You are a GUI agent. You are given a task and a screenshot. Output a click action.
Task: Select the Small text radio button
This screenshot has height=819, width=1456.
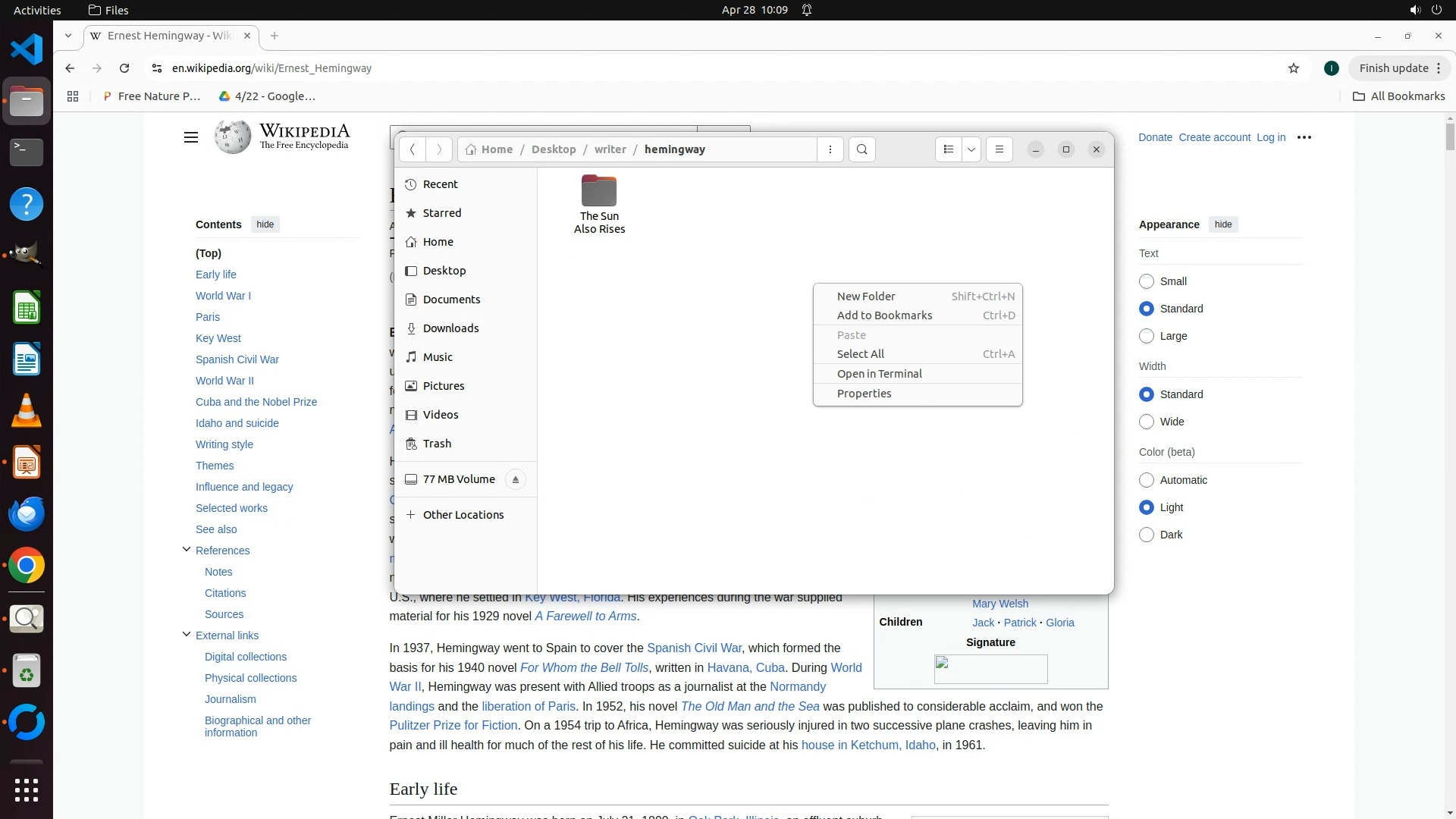coord(1146,281)
